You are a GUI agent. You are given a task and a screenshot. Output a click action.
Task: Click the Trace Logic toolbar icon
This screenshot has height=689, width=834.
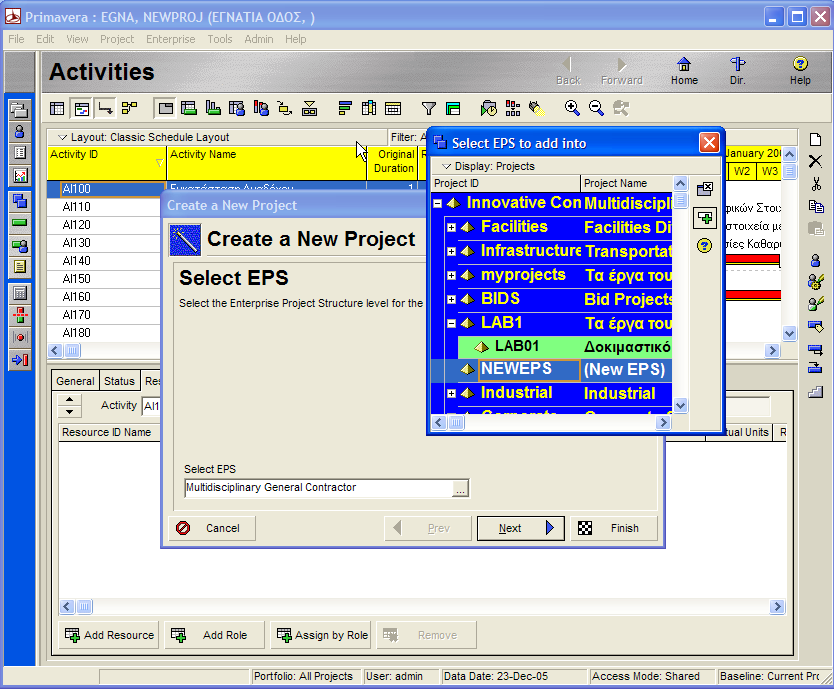(285, 109)
